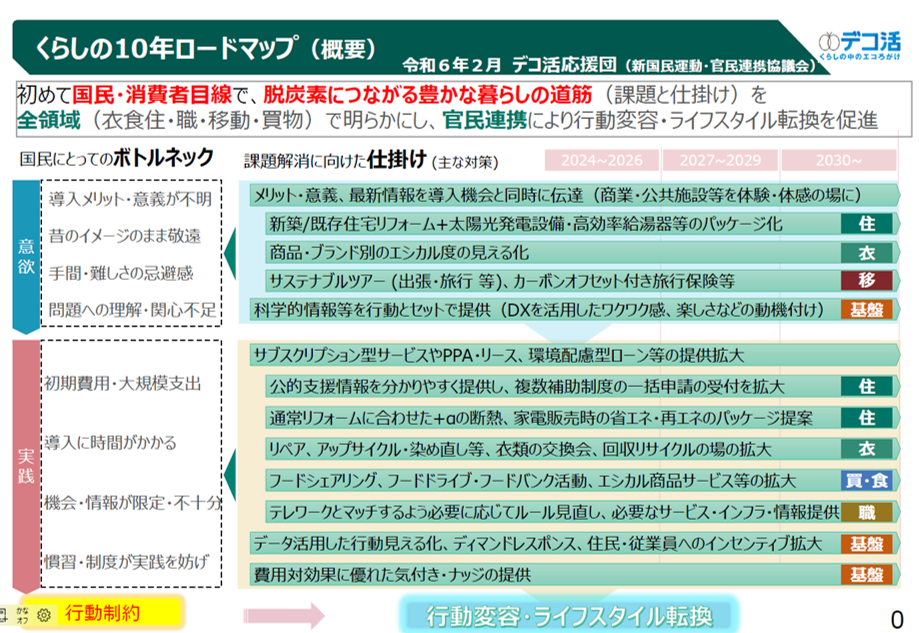Open IME settings gear icon

tap(43, 614)
